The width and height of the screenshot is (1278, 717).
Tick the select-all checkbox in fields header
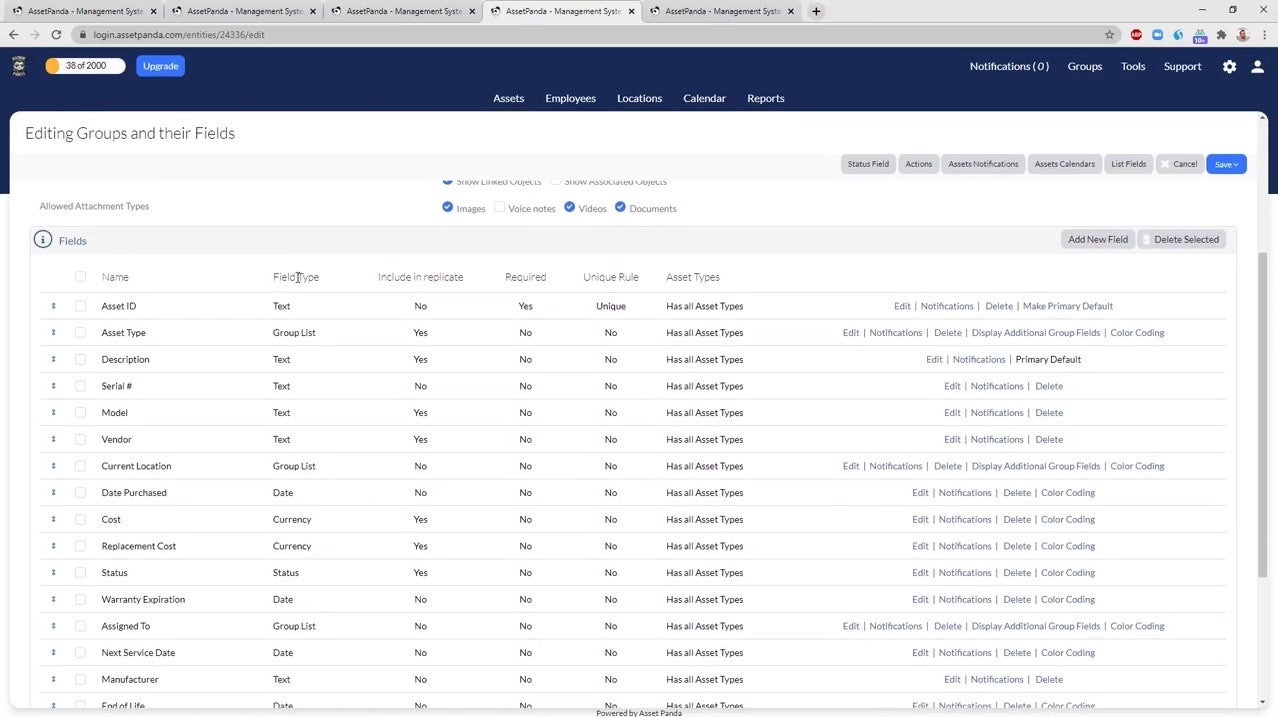point(80,277)
